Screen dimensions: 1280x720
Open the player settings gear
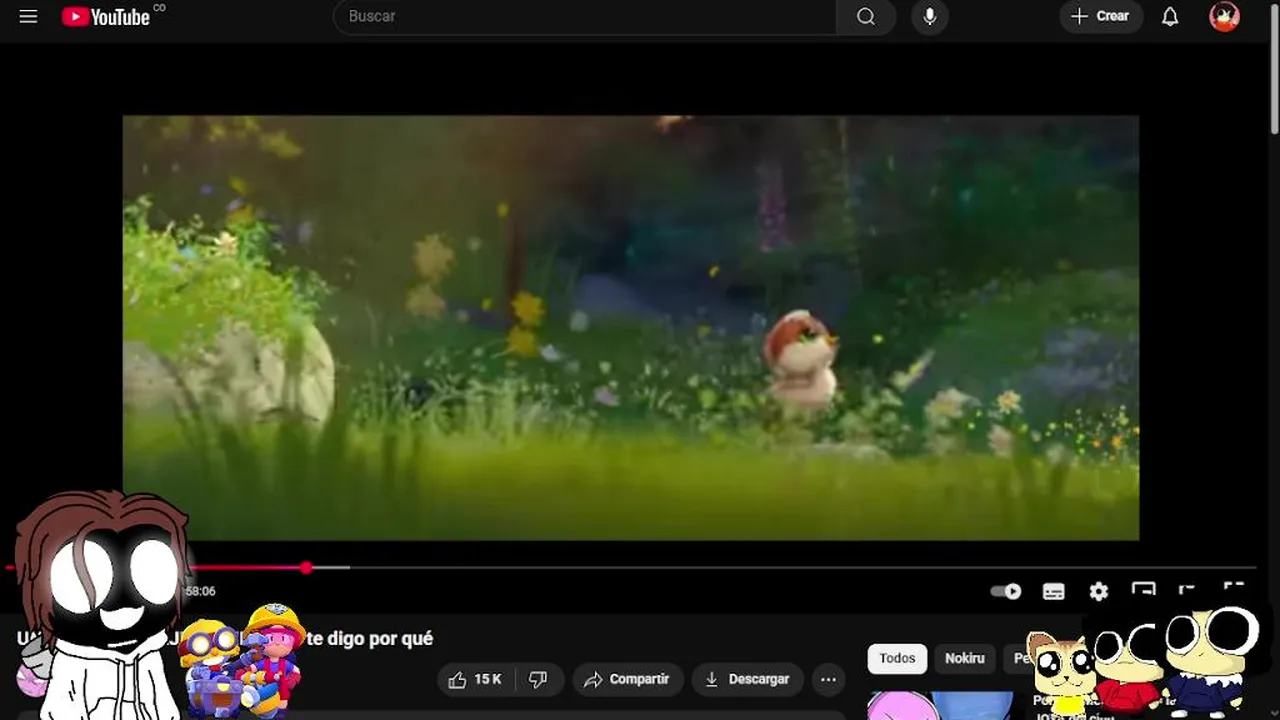(x=1098, y=591)
